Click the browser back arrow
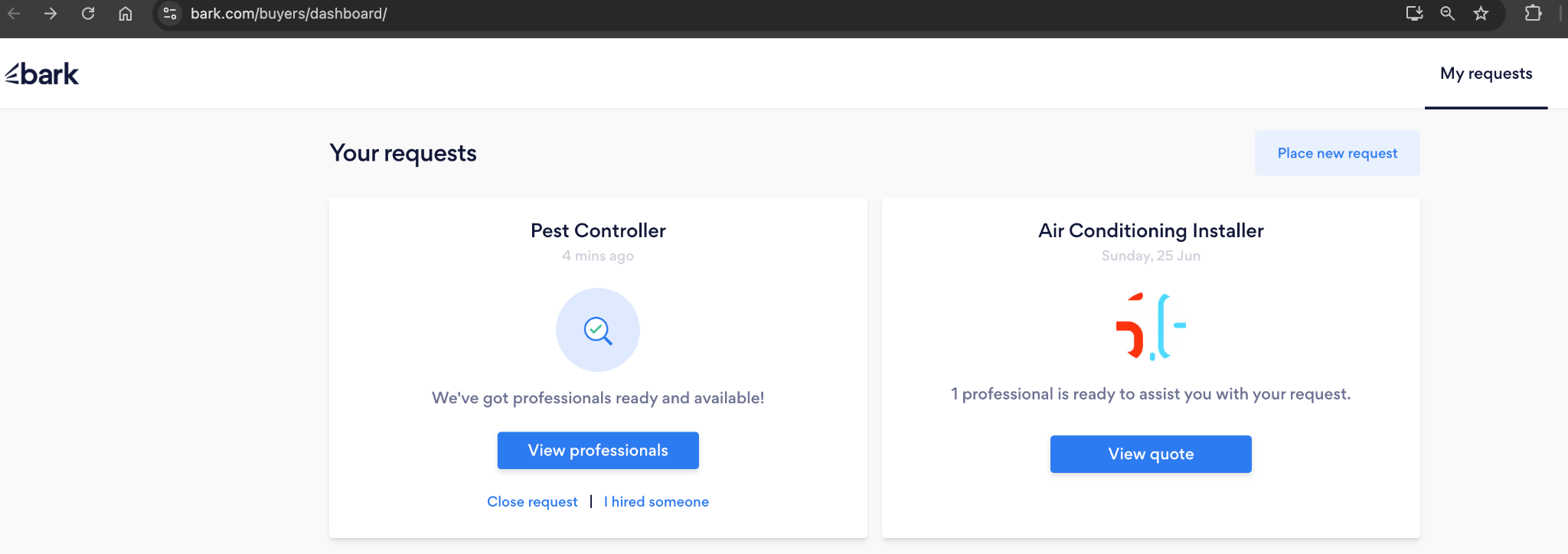Viewport: 1568px width, 554px height. coord(13,14)
